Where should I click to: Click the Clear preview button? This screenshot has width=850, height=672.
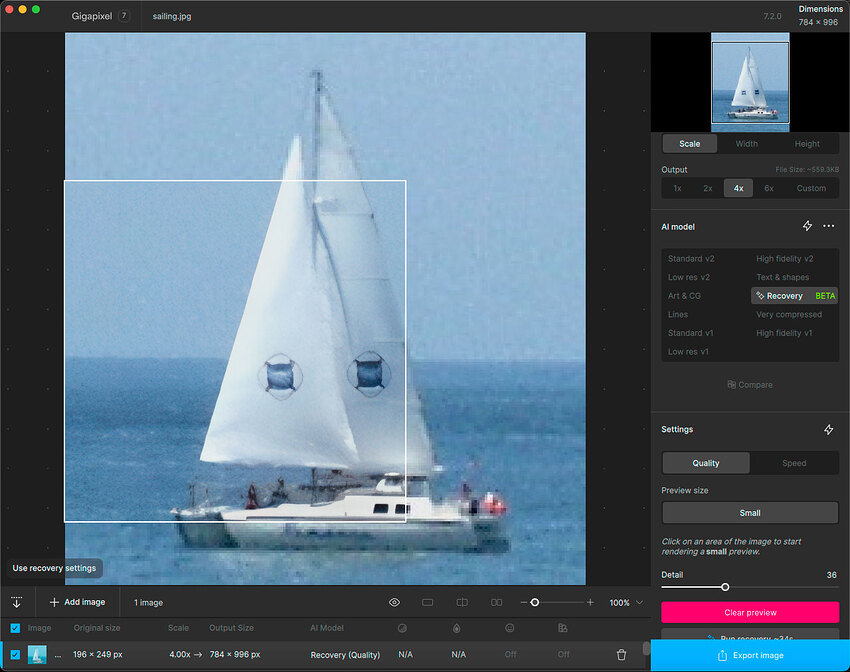pos(750,611)
